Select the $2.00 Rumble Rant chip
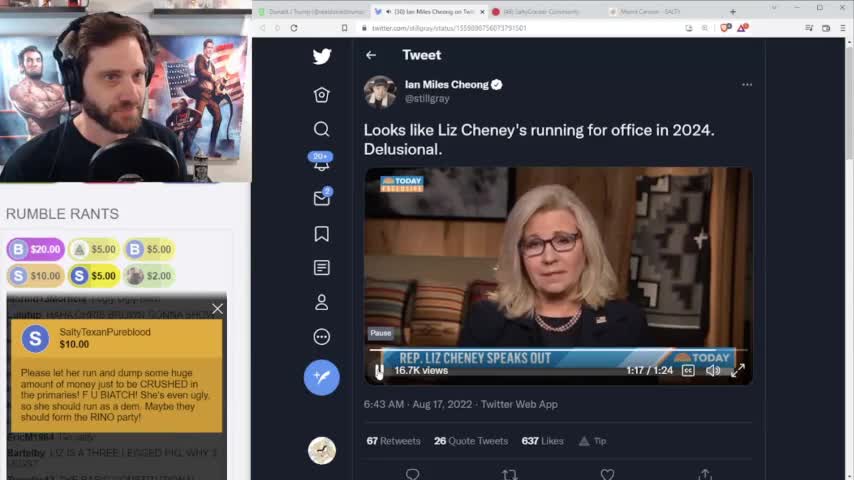Viewport: 854px width, 480px height. 149,276
